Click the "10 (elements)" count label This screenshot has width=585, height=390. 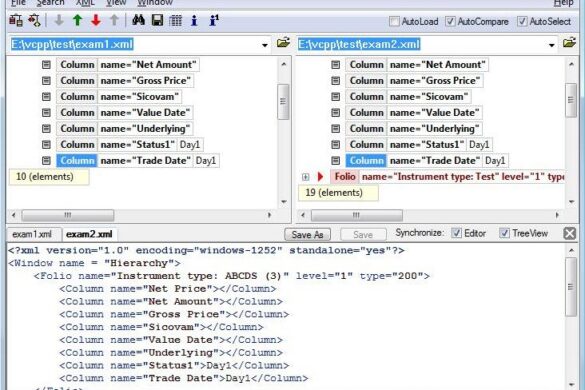[x=49, y=177]
